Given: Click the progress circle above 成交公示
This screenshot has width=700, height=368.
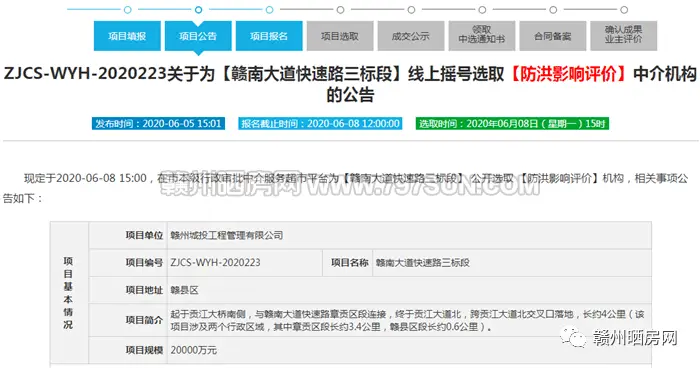Looking at the screenshot, I should pos(412,9).
